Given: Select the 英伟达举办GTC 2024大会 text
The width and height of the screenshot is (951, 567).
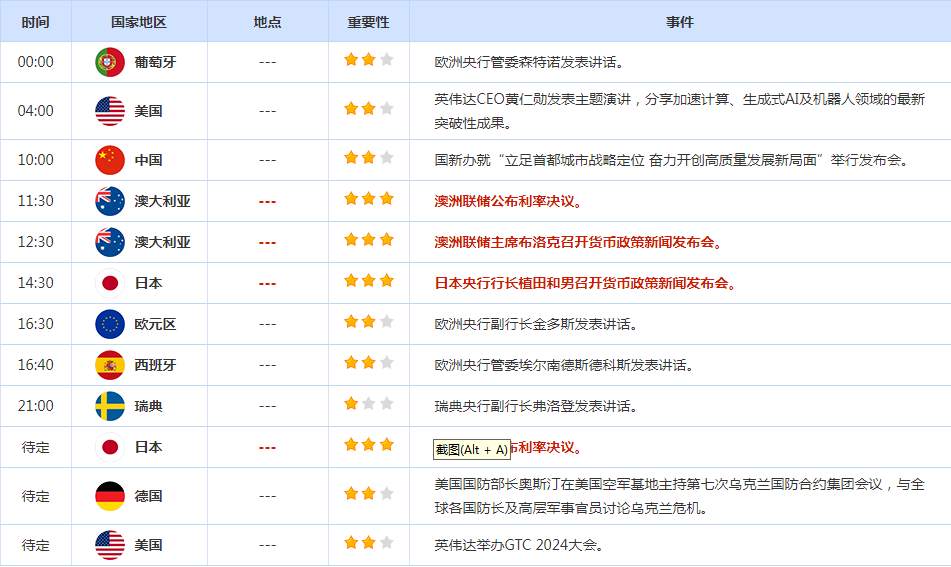Looking at the screenshot, I should click(x=519, y=545).
